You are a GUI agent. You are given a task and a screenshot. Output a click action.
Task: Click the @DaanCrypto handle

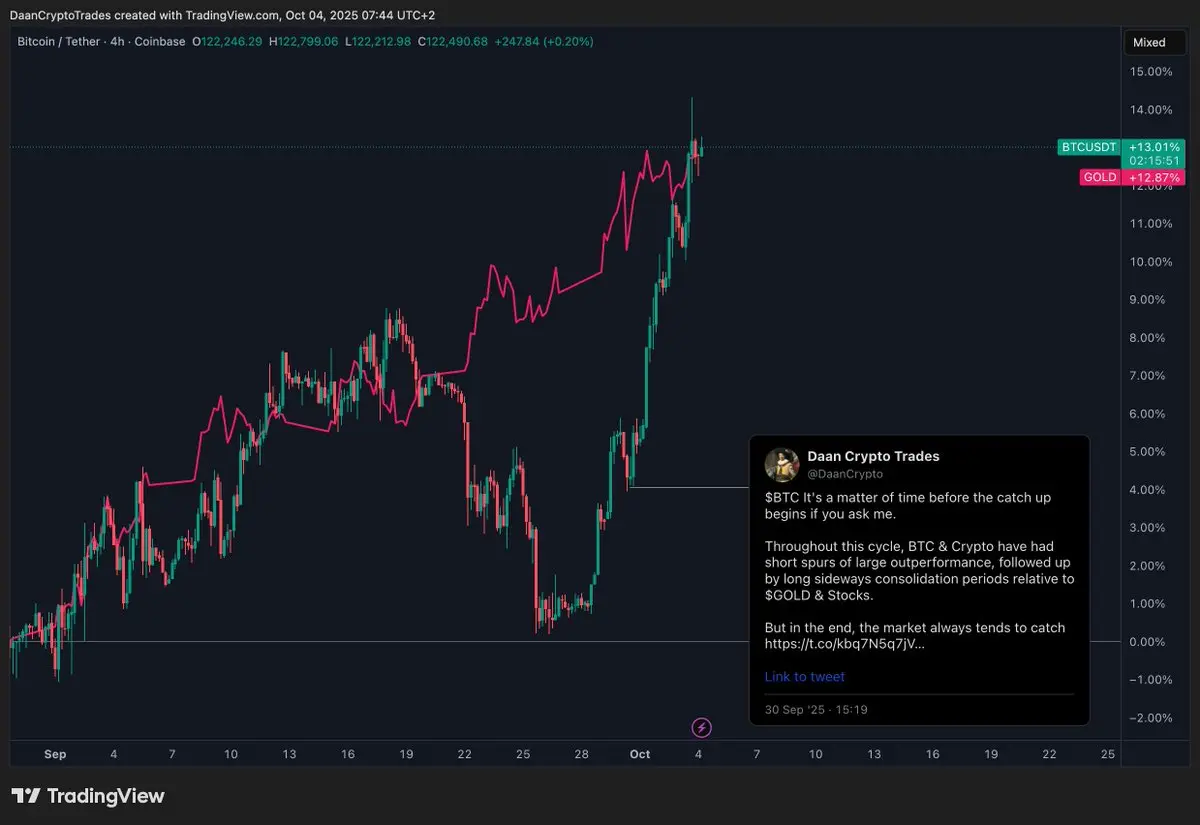point(845,474)
